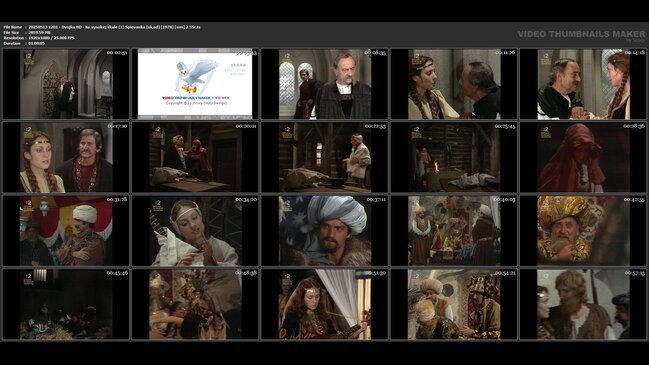Click the golden turban man frame 00:42:55
The image size is (649, 365).
tap(583, 231)
